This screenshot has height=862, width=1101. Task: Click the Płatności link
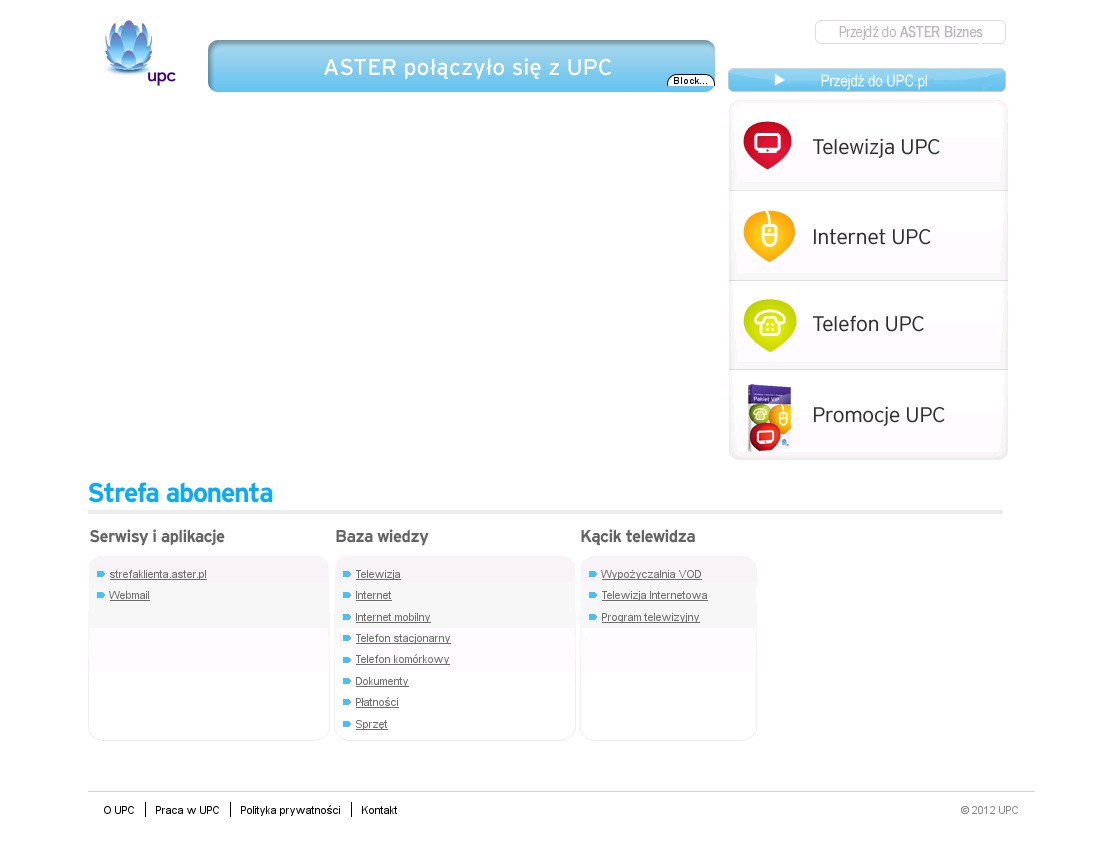pos(377,703)
